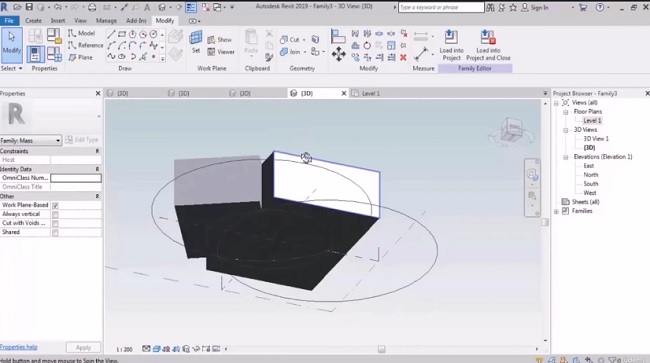Switch to the Level 1 view tab
Screen dimensions: 650x363
[371, 94]
